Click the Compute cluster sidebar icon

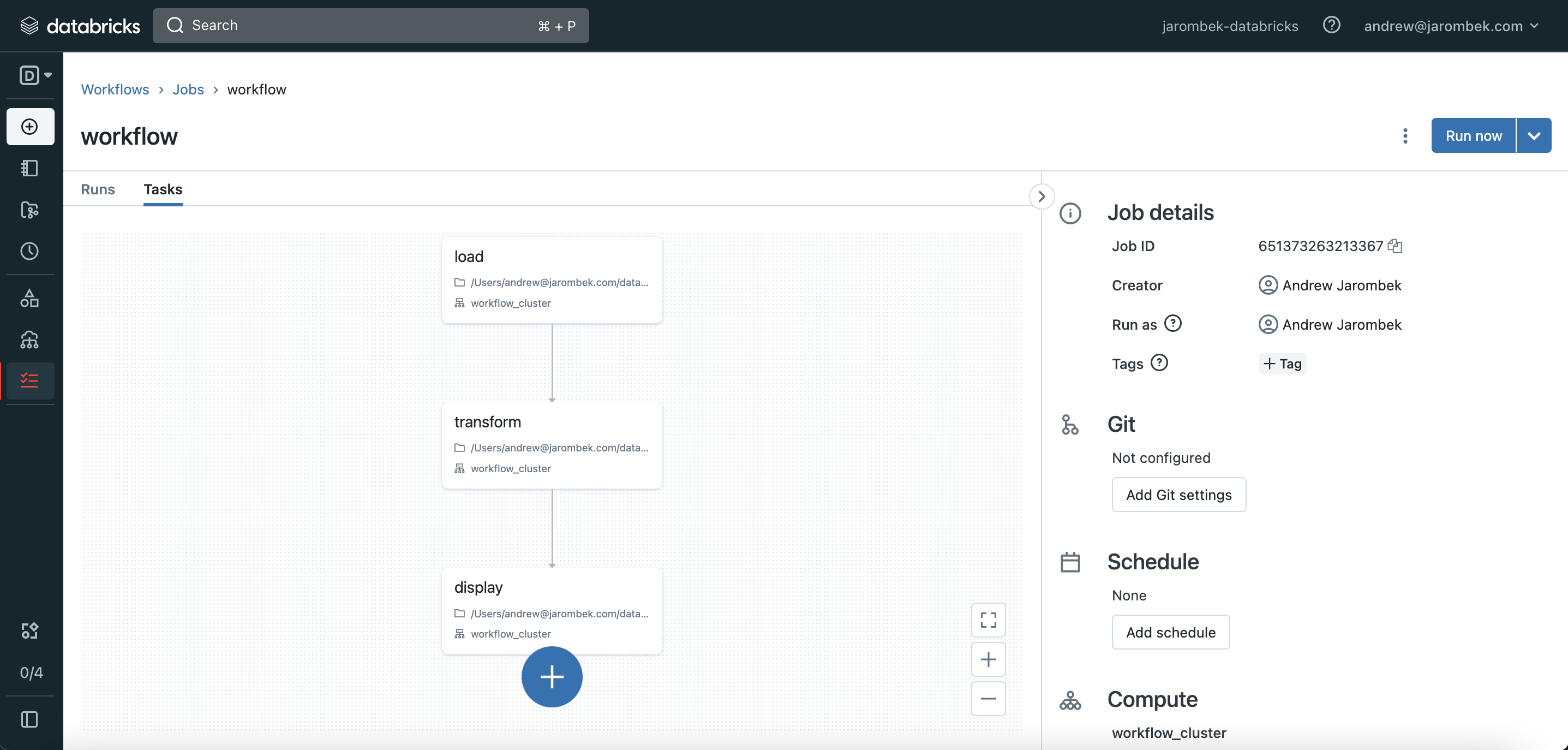[29, 340]
